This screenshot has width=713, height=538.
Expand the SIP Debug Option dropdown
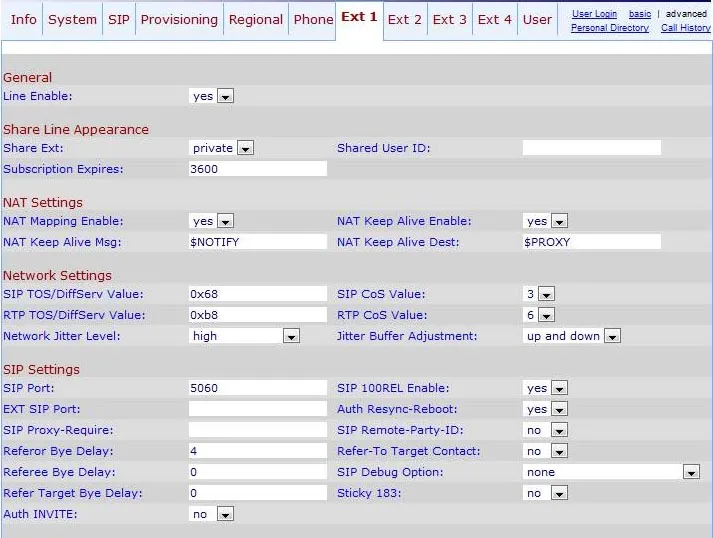pyautogui.click(x=611, y=472)
